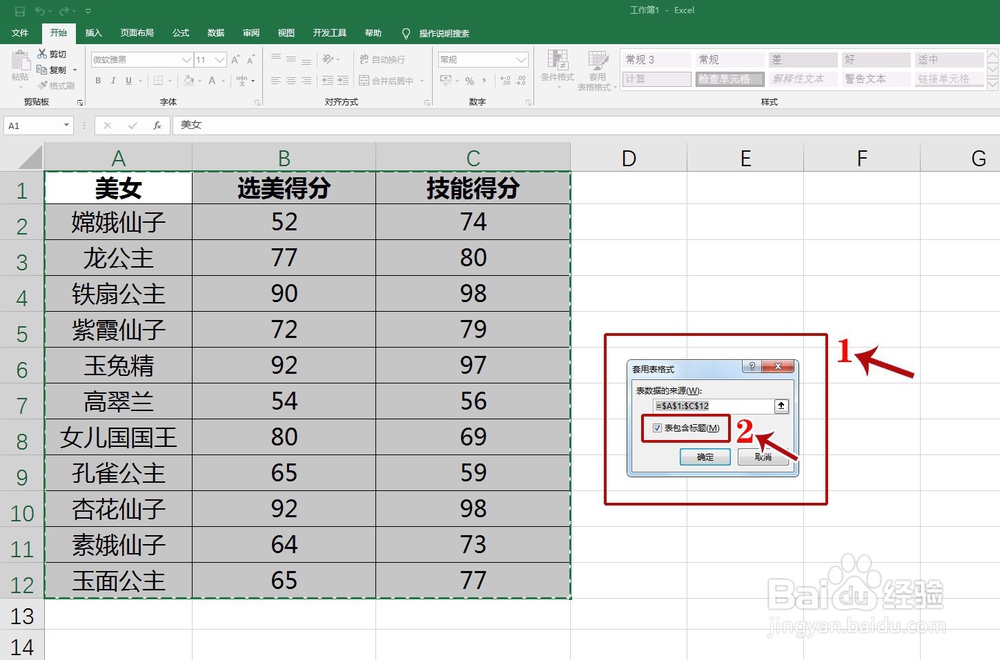Screen dimensions: 1000x660
Task: Click the 剪切 scissors icon
Action: [x=42, y=54]
